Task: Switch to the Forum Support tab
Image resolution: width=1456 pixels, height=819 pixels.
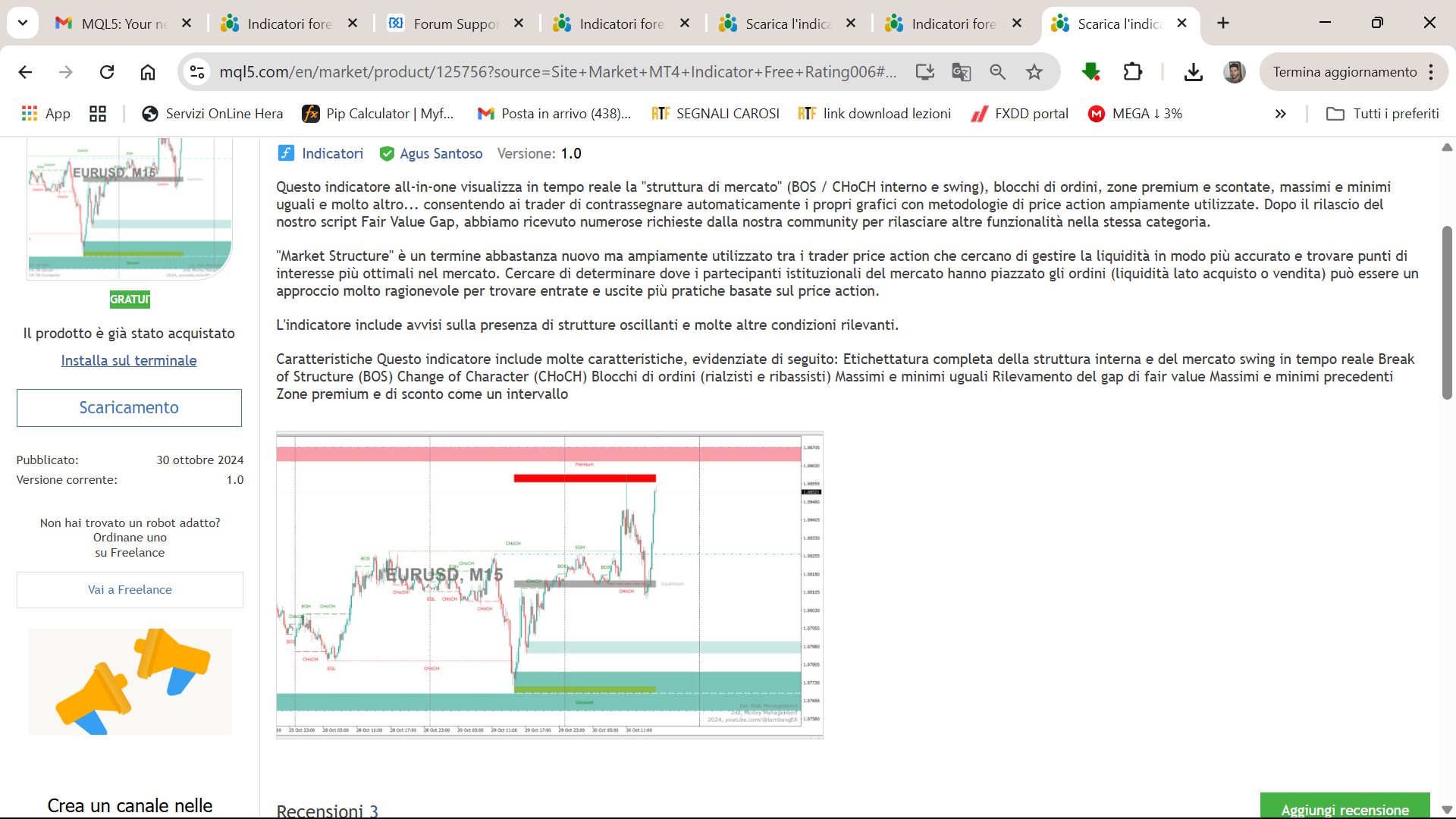Action: [455, 24]
